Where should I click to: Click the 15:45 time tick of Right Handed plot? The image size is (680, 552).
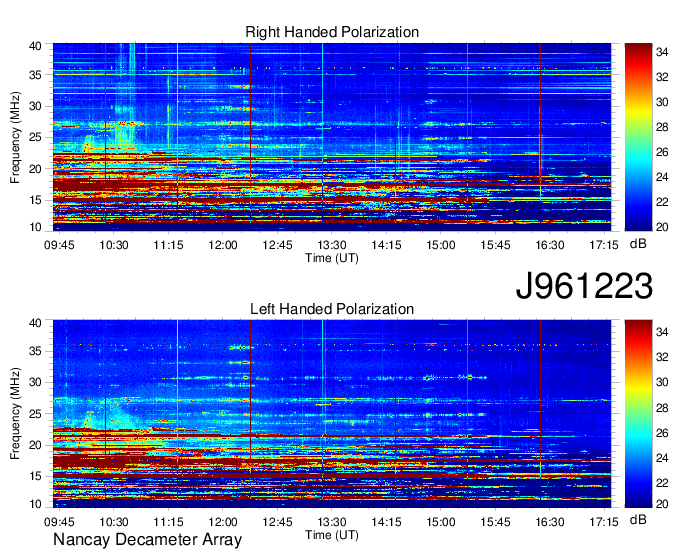pyautogui.click(x=495, y=245)
